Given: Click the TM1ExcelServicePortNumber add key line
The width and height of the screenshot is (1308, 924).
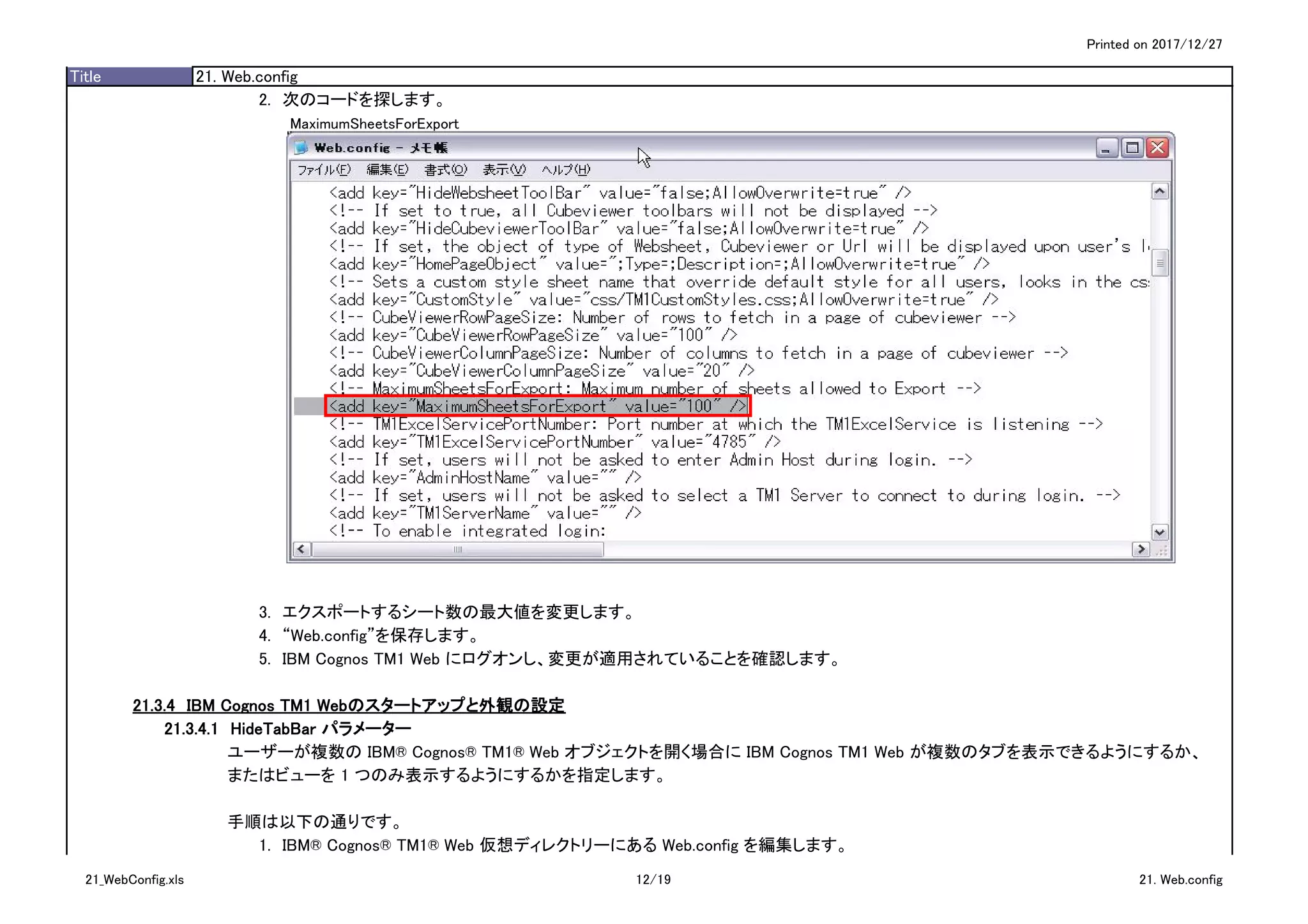Looking at the screenshot, I should (555, 442).
